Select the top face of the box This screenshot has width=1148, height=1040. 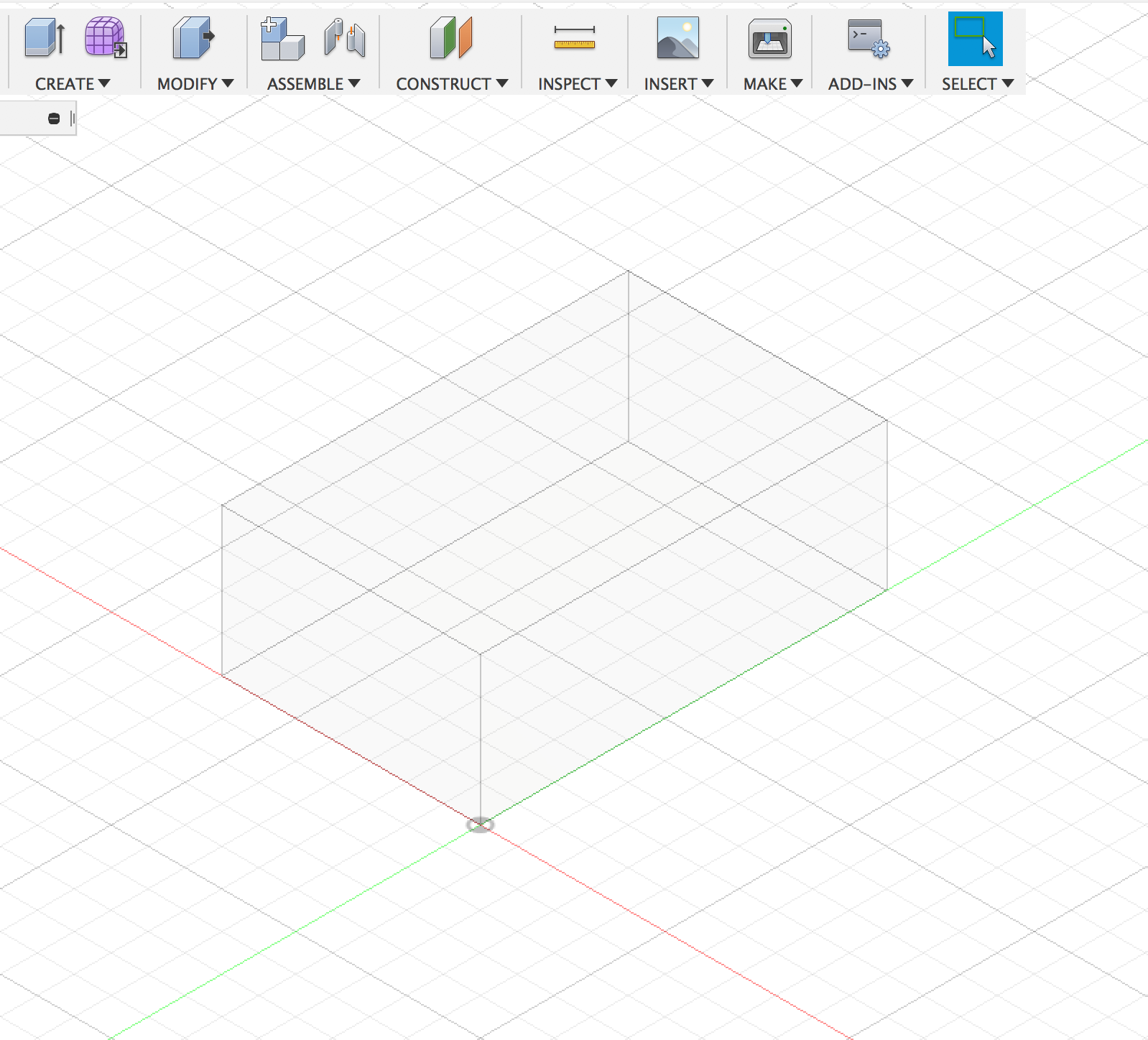(555, 463)
